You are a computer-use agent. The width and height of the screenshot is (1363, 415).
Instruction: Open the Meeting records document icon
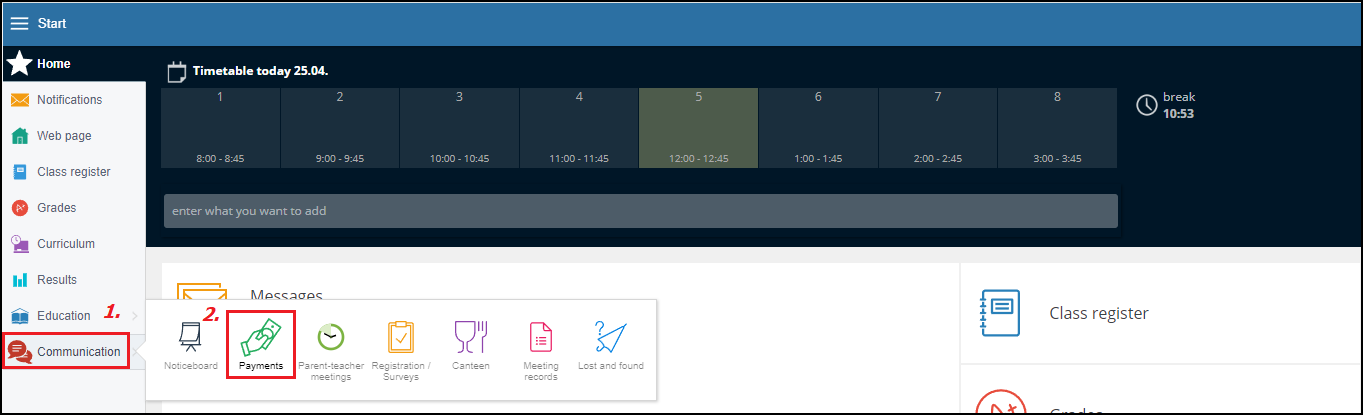[541, 337]
